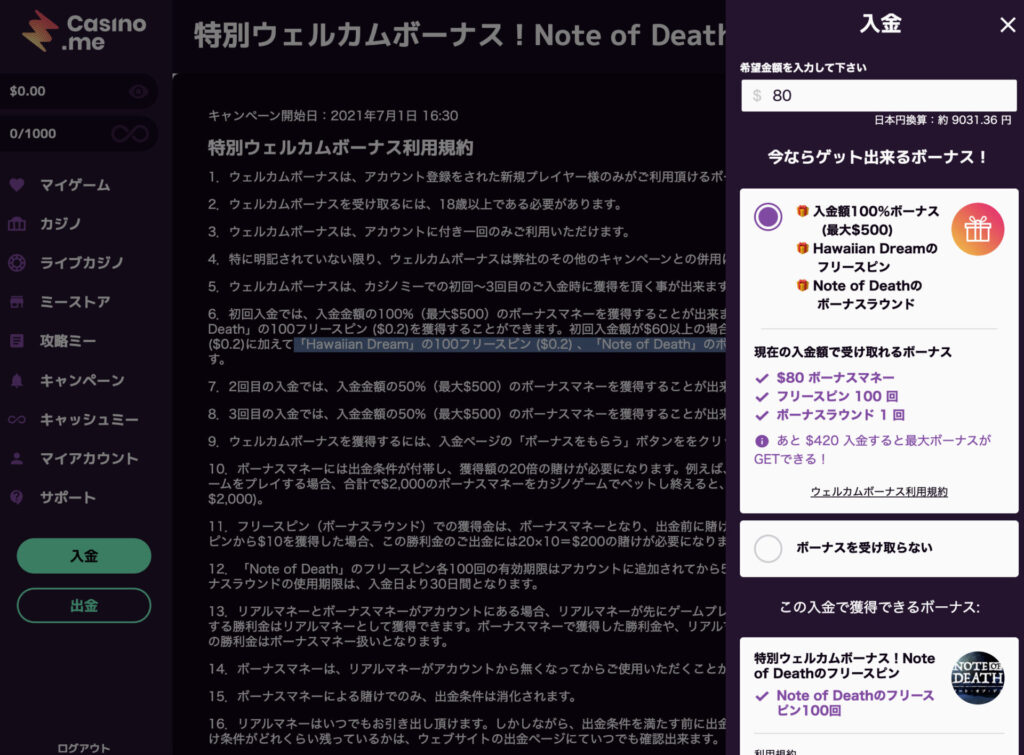The image size is (1024, 755).
Task: Click gift icon beside 入金額100%ボーナス
Action: (x=803, y=211)
